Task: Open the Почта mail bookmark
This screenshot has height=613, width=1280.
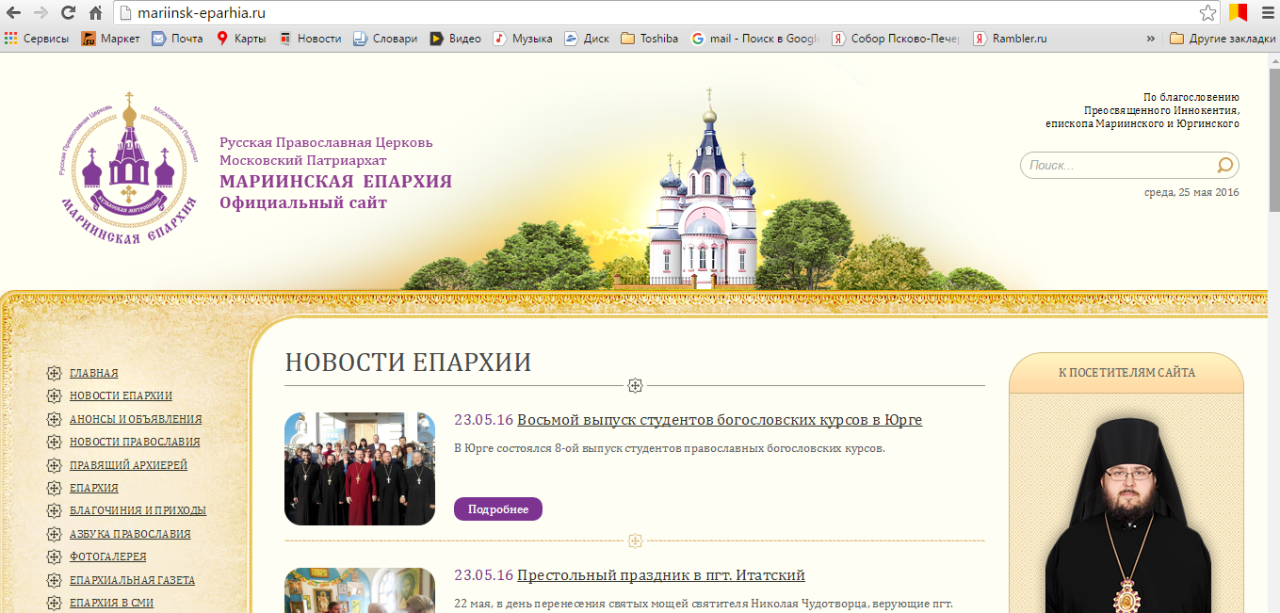Action: [177, 39]
